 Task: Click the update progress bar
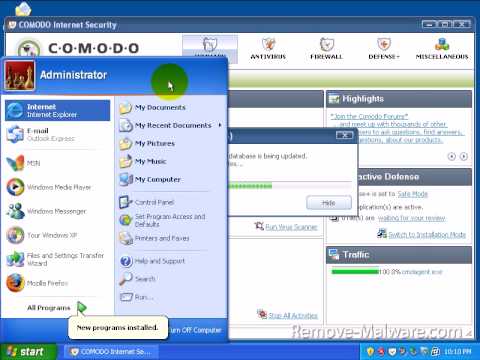pos(289,186)
